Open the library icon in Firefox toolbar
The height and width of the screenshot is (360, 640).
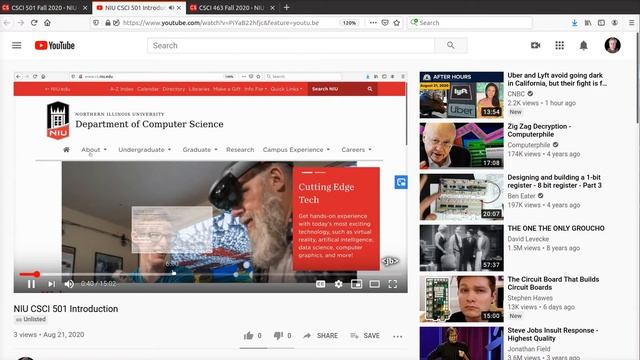pyautogui.click(x=588, y=23)
